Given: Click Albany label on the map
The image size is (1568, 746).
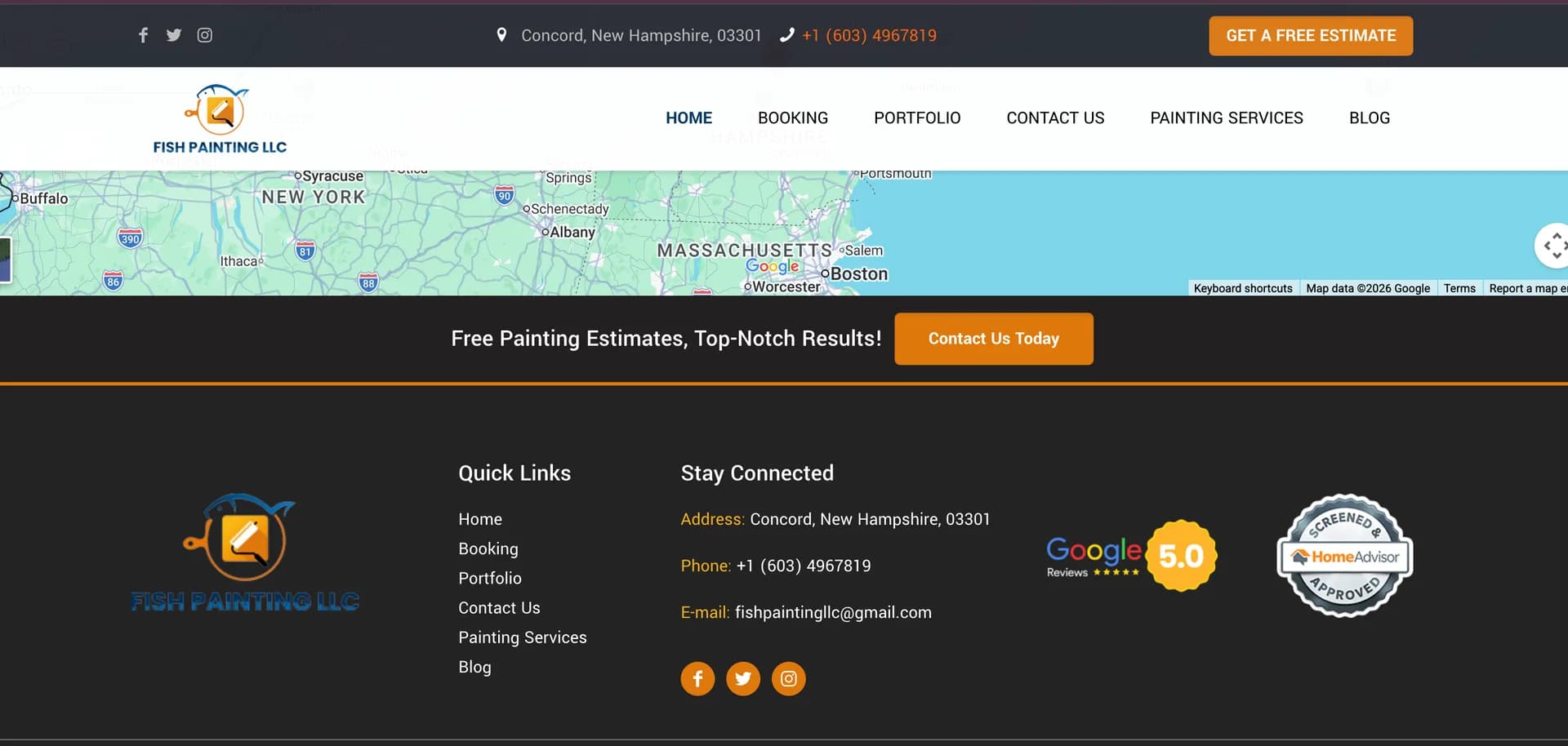Looking at the screenshot, I should (x=572, y=232).
